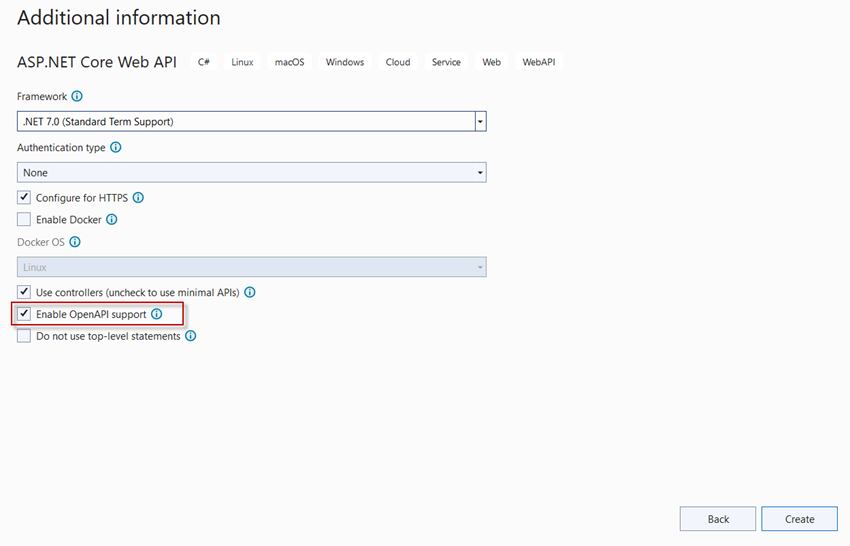Image resolution: width=850 pixels, height=546 pixels.
Task: Click info icon beside Enable OpenAPI support
Action: point(157,314)
